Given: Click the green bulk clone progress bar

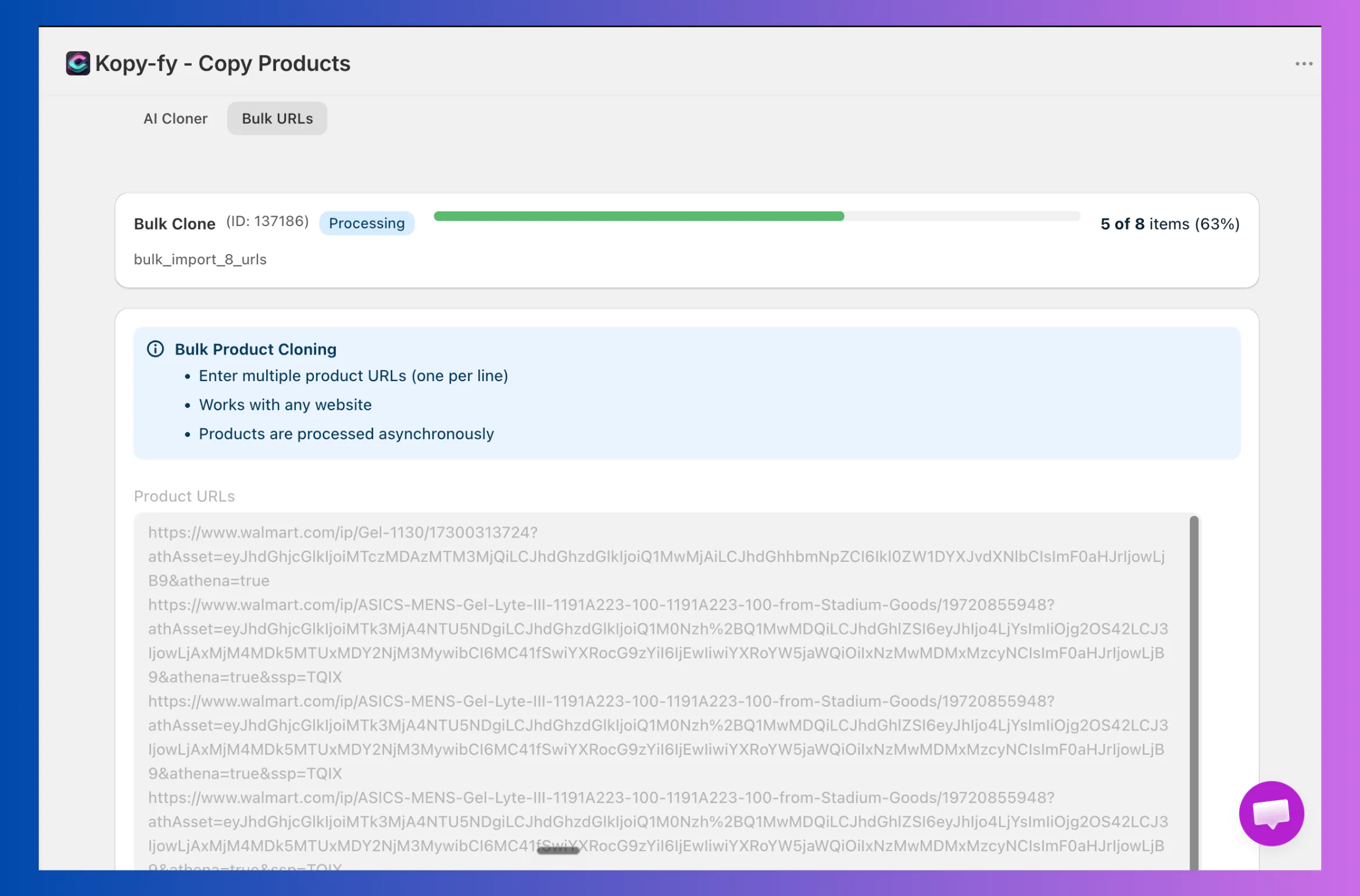Looking at the screenshot, I should (x=756, y=216).
